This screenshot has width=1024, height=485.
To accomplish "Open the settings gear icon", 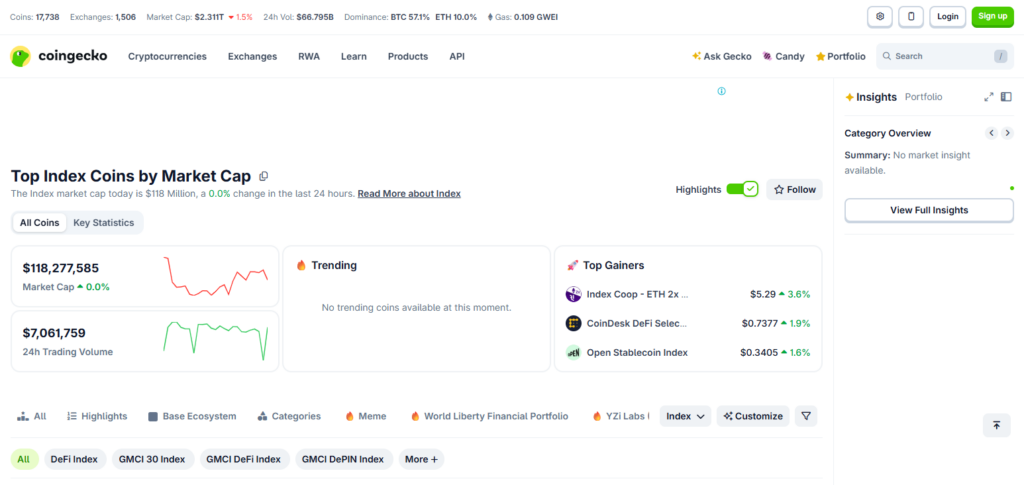I will pyautogui.click(x=880, y=16).
